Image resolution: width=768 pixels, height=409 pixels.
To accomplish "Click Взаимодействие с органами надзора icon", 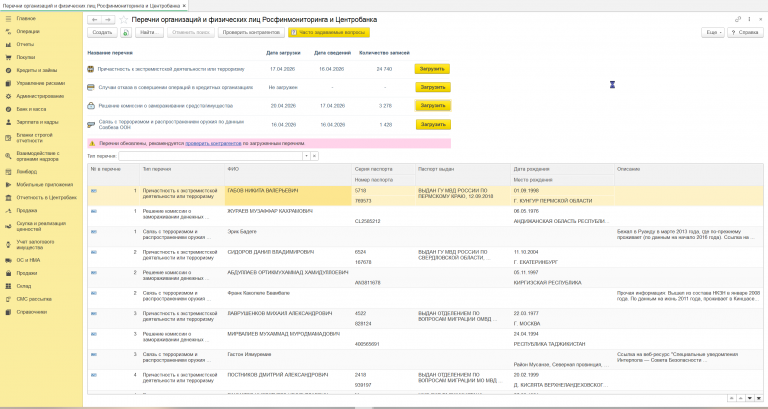I will pos(8,156).
